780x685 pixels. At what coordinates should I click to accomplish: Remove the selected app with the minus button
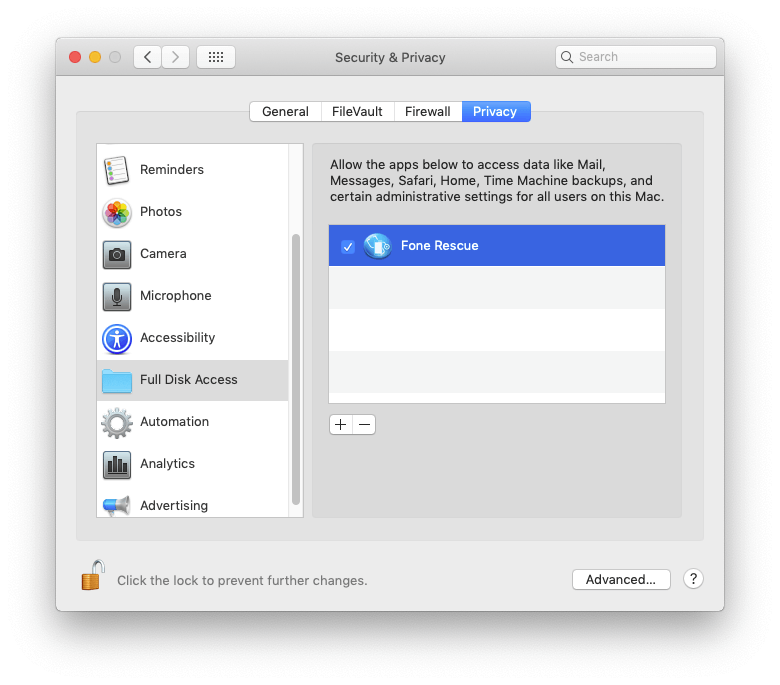click(x=364, y=424)
